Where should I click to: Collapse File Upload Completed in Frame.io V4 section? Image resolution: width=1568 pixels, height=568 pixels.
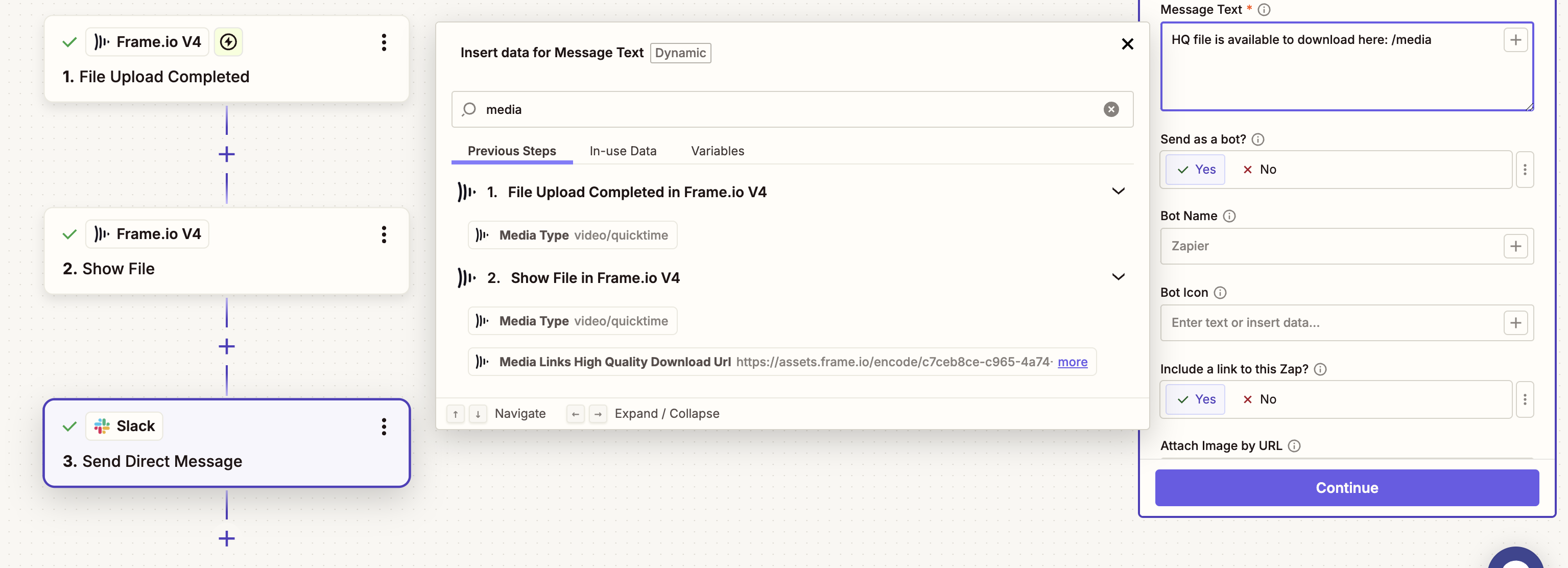(x=1118, y=191)
